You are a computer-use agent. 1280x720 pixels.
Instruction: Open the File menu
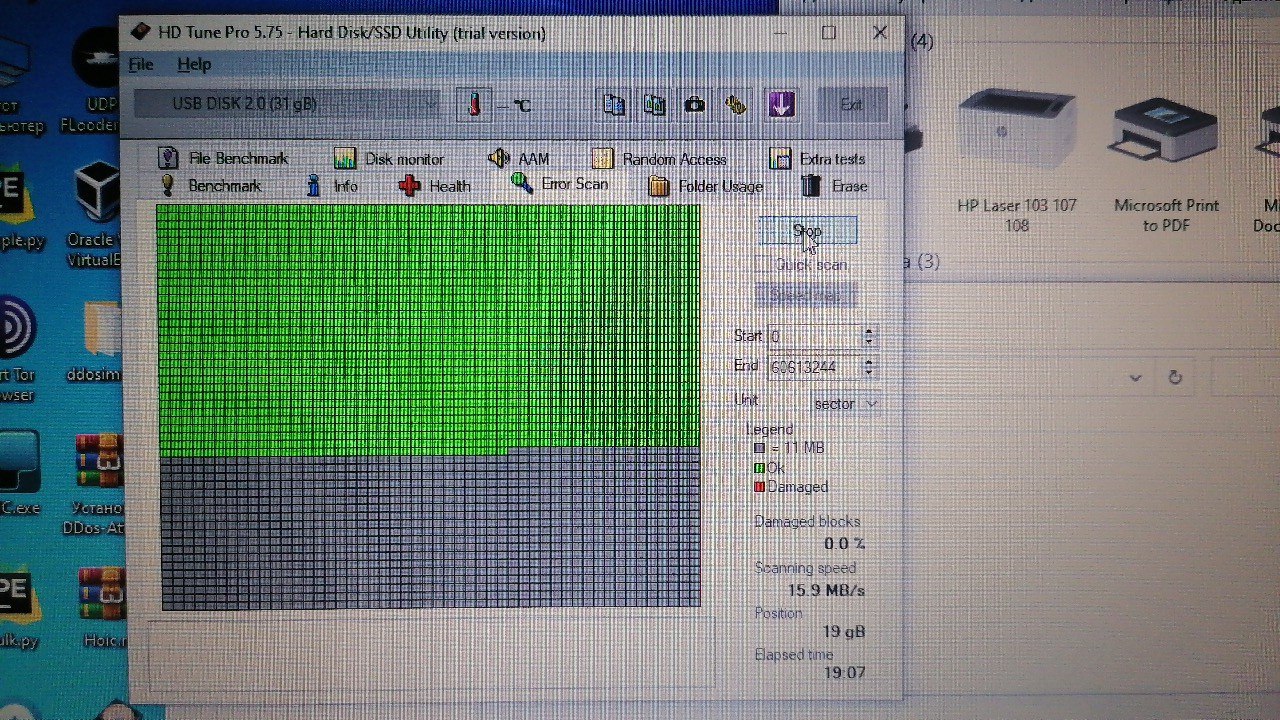(141, 64)
